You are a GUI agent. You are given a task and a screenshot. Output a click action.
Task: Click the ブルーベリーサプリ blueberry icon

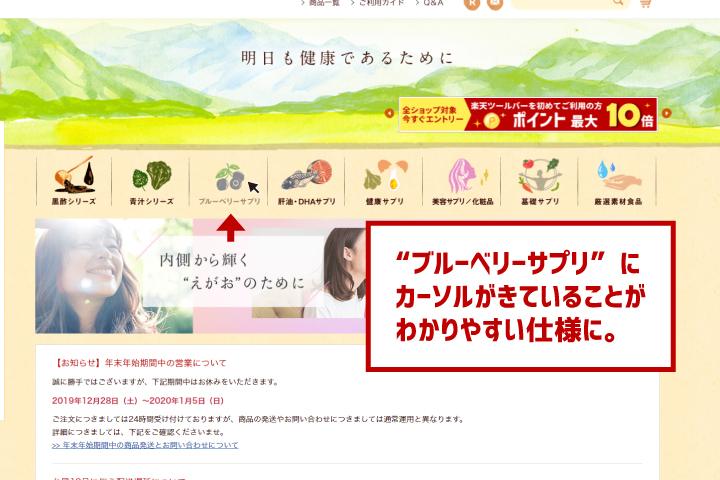(x=229, y=177)
